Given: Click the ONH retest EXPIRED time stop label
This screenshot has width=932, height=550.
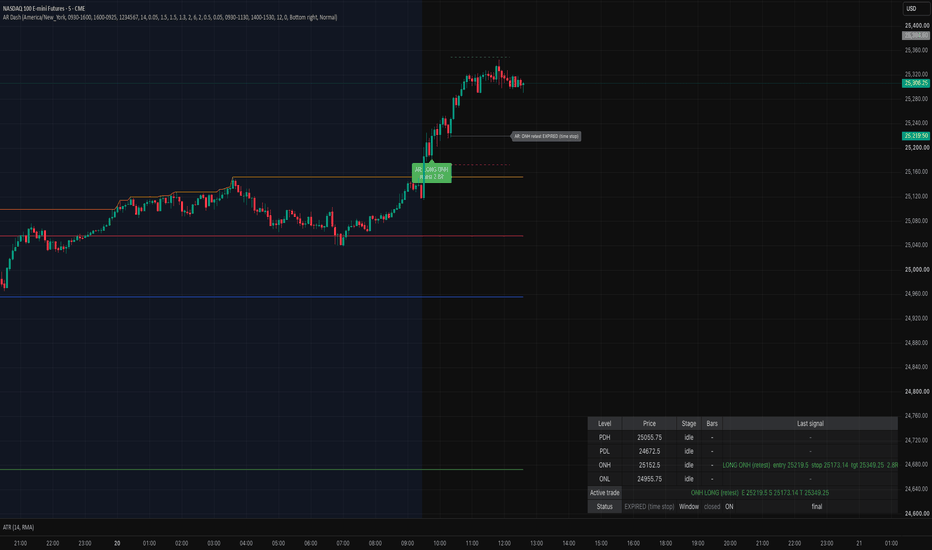Looking at the screenshot, I should click(x=546, y=136).
